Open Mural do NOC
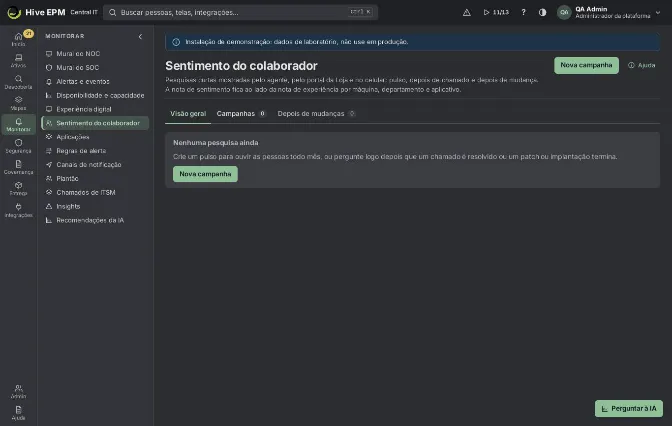 (x=95, y=54)
